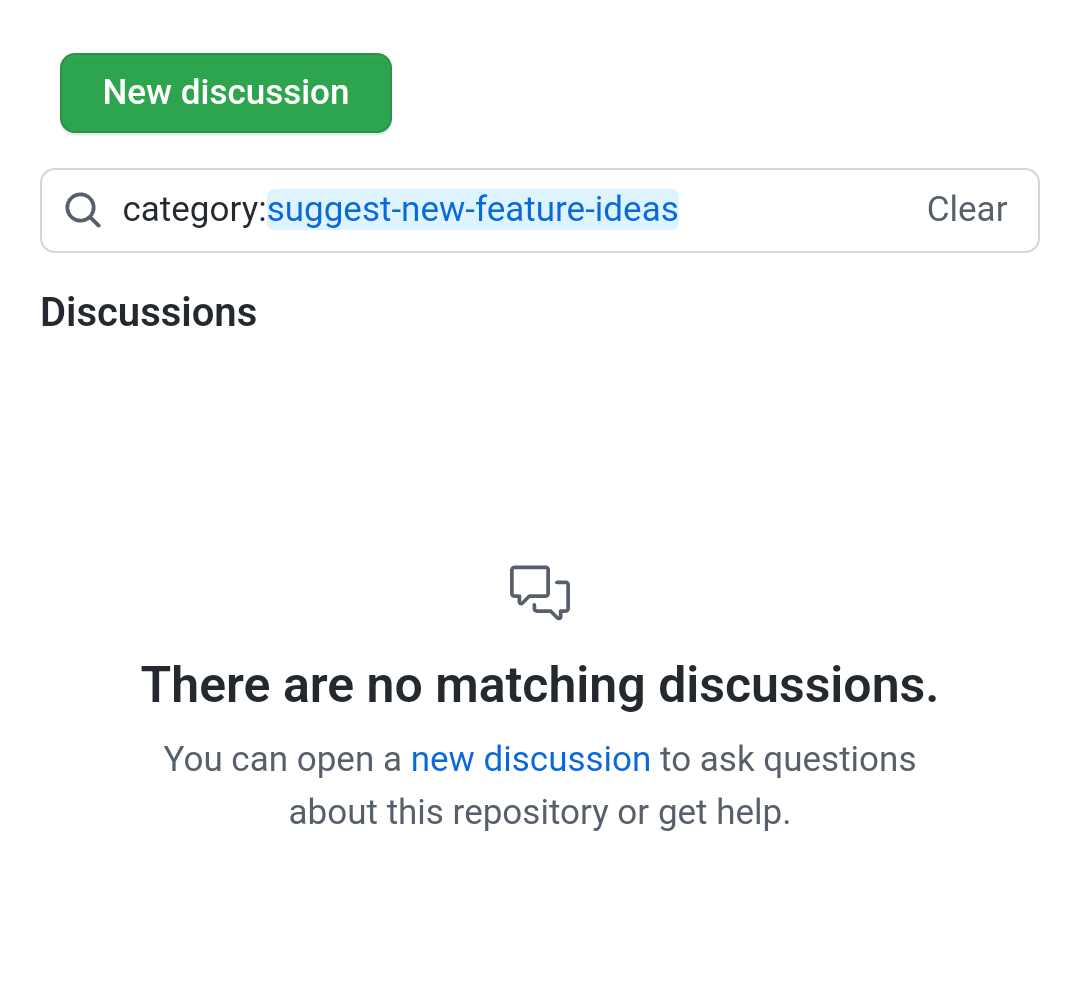Select the search icon inside the filter bar

[83, 210]
